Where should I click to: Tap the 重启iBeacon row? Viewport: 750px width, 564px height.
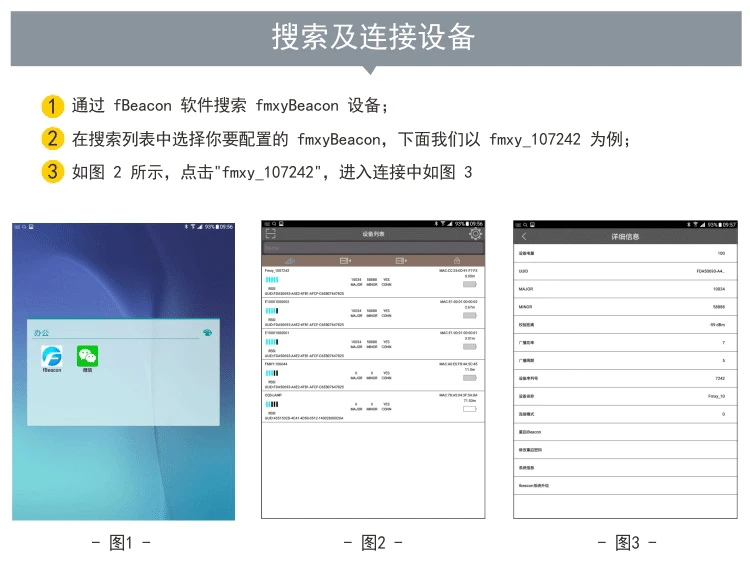pos(625,432)
